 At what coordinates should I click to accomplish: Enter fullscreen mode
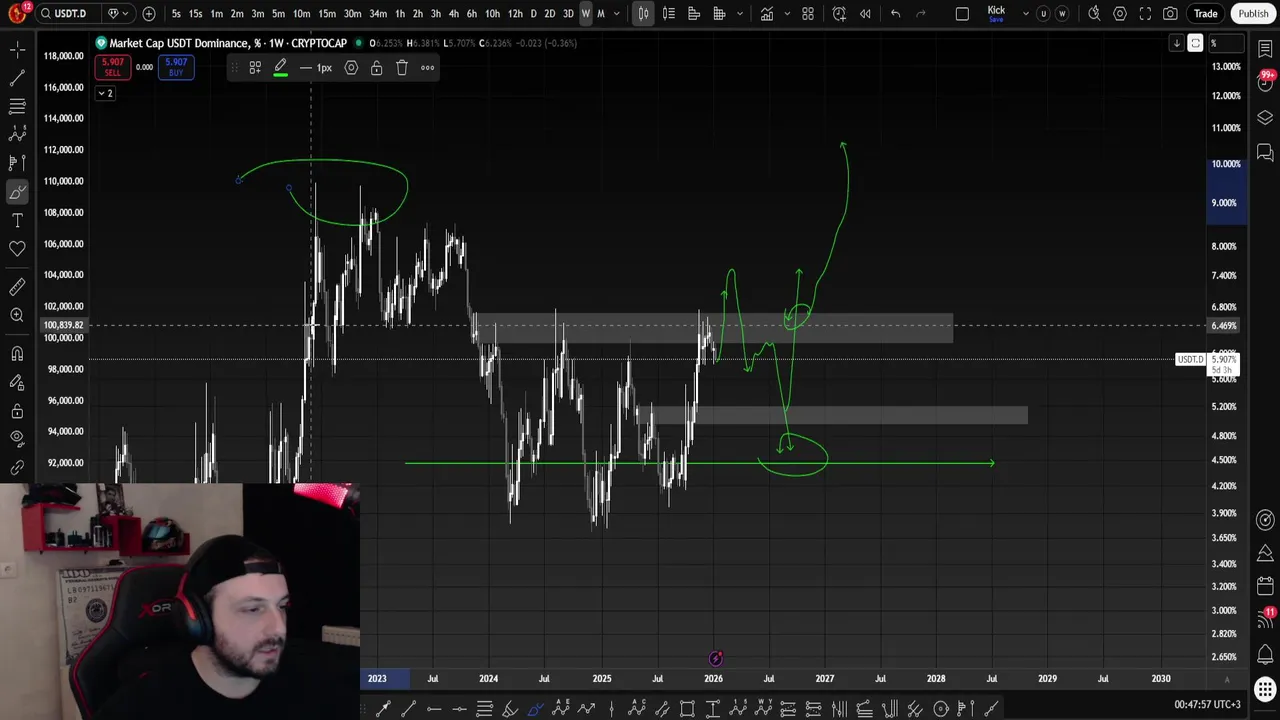click(x=1145, y=14)
